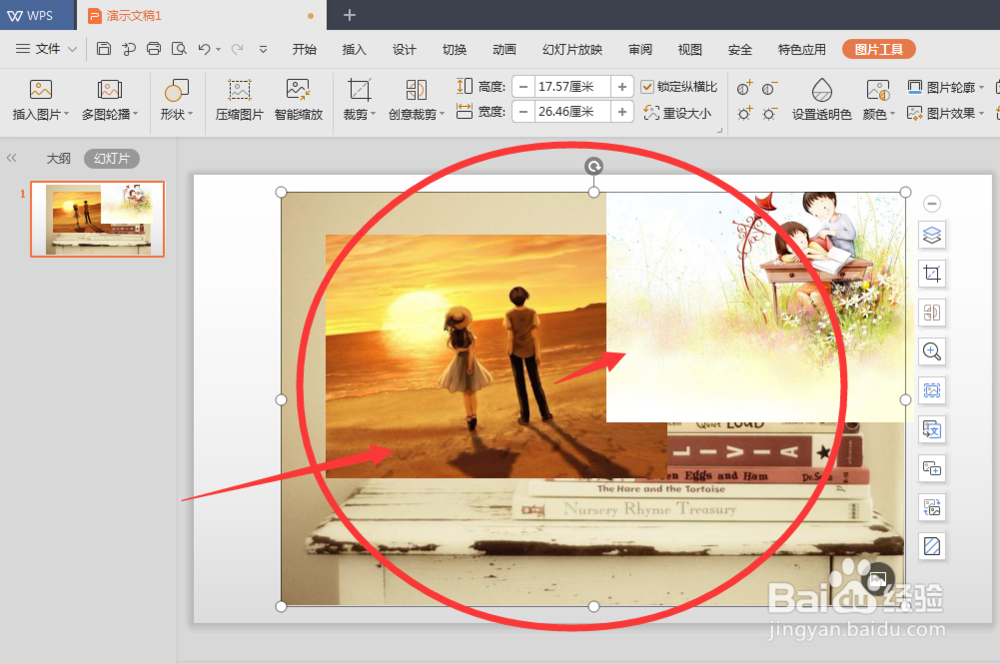This screenshot has height=664, width=1000.
Task: Decrease picture brightness icon
Action: 770,114
